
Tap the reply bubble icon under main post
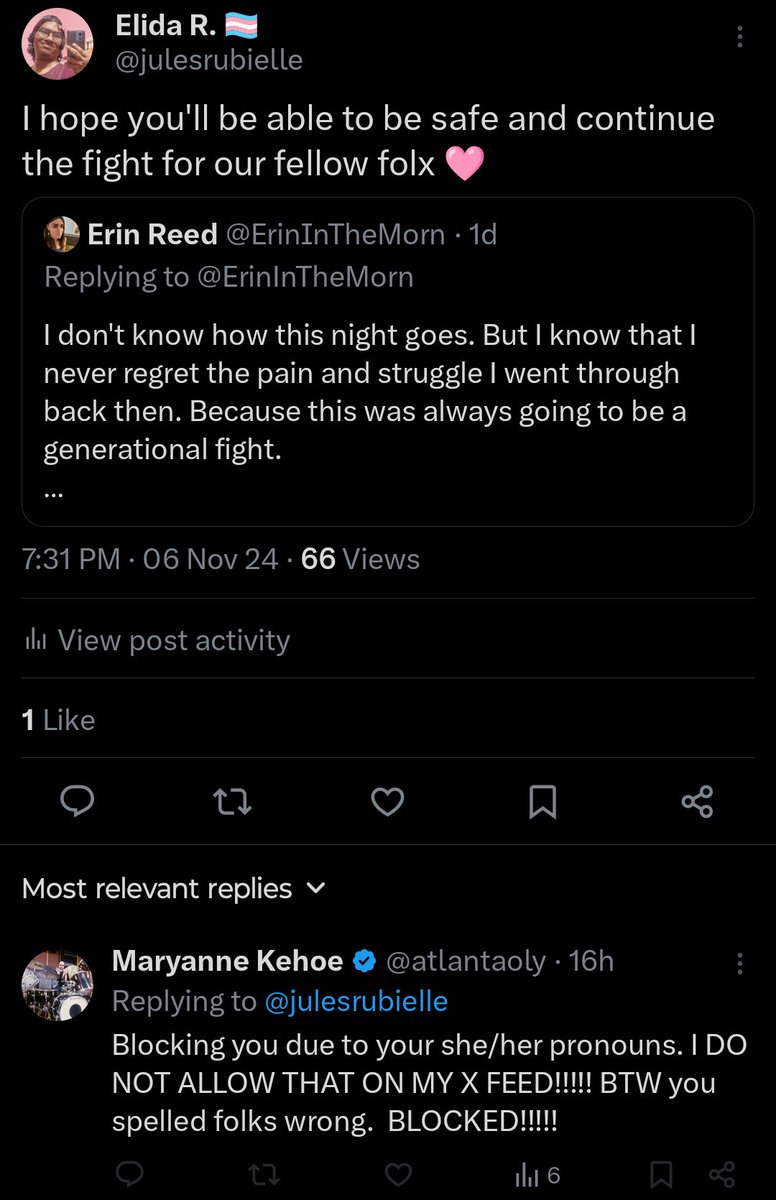78,801
